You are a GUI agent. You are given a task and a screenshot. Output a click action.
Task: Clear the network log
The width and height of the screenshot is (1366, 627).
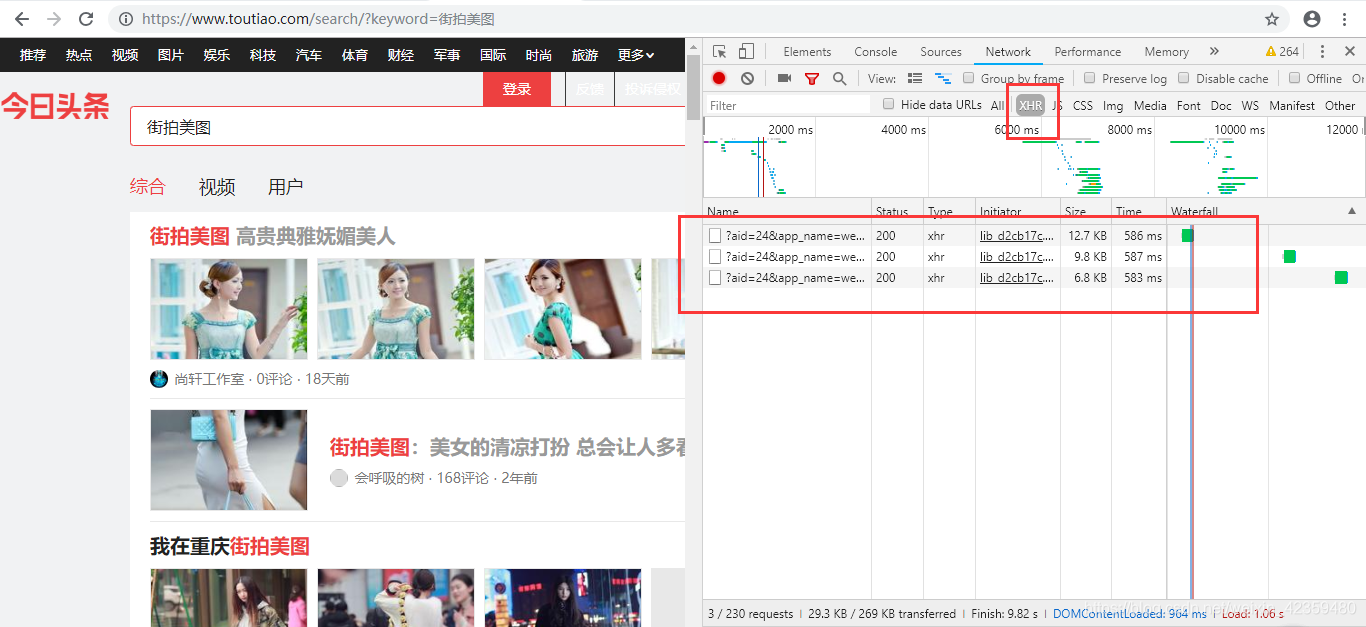tap(747, 78)
